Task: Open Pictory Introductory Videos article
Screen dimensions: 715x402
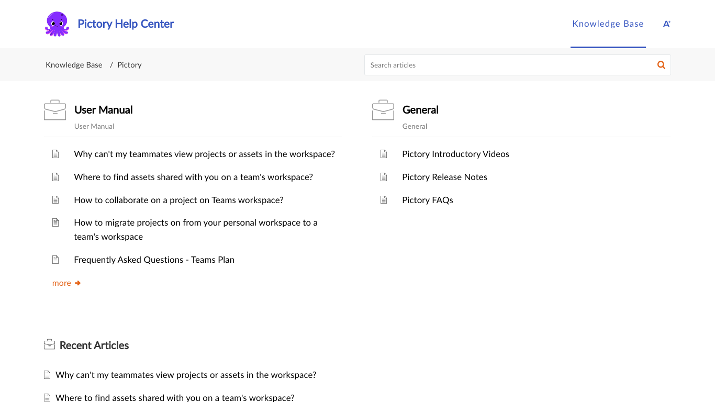Action: [456, 154]
